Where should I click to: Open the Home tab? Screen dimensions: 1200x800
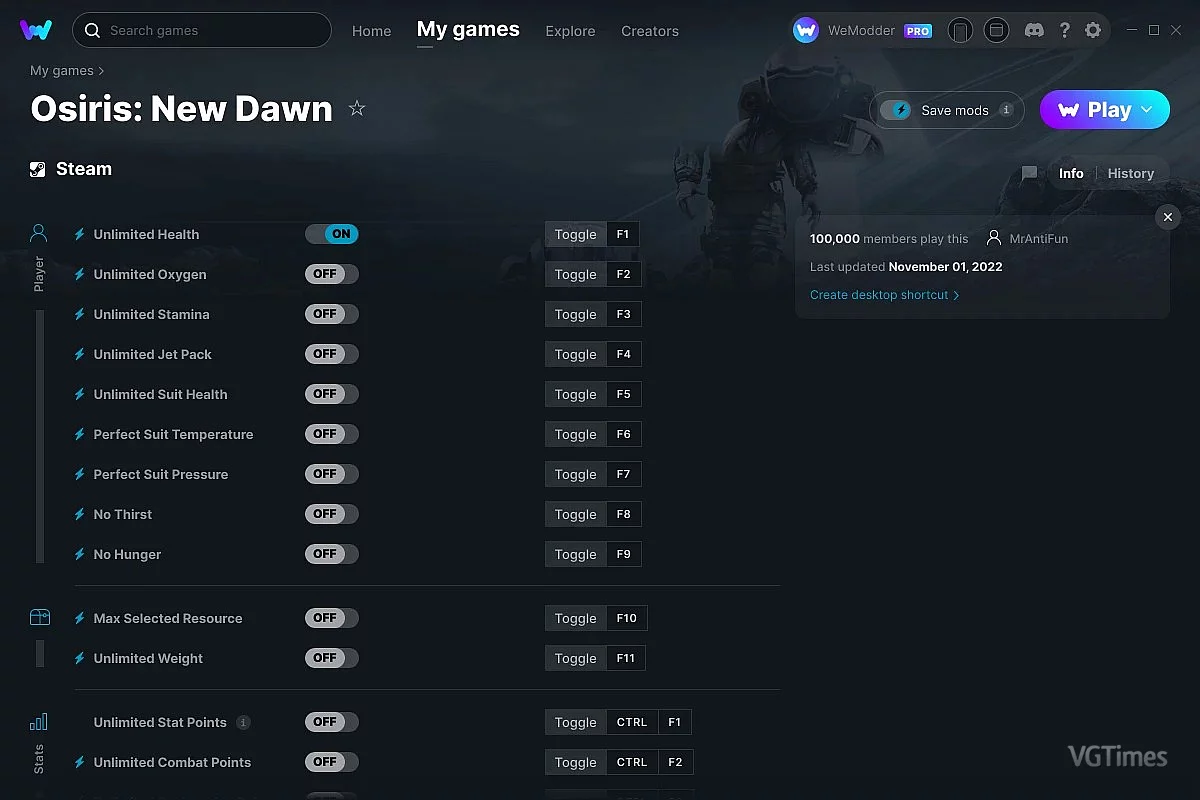click(x=371, y=31)
